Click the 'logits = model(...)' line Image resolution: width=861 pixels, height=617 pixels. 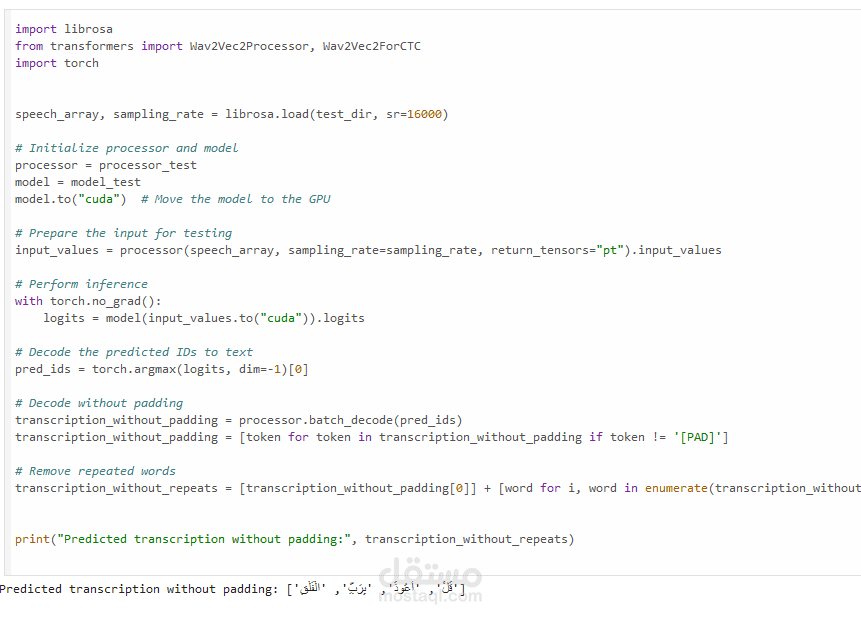(x=204, y=318)
